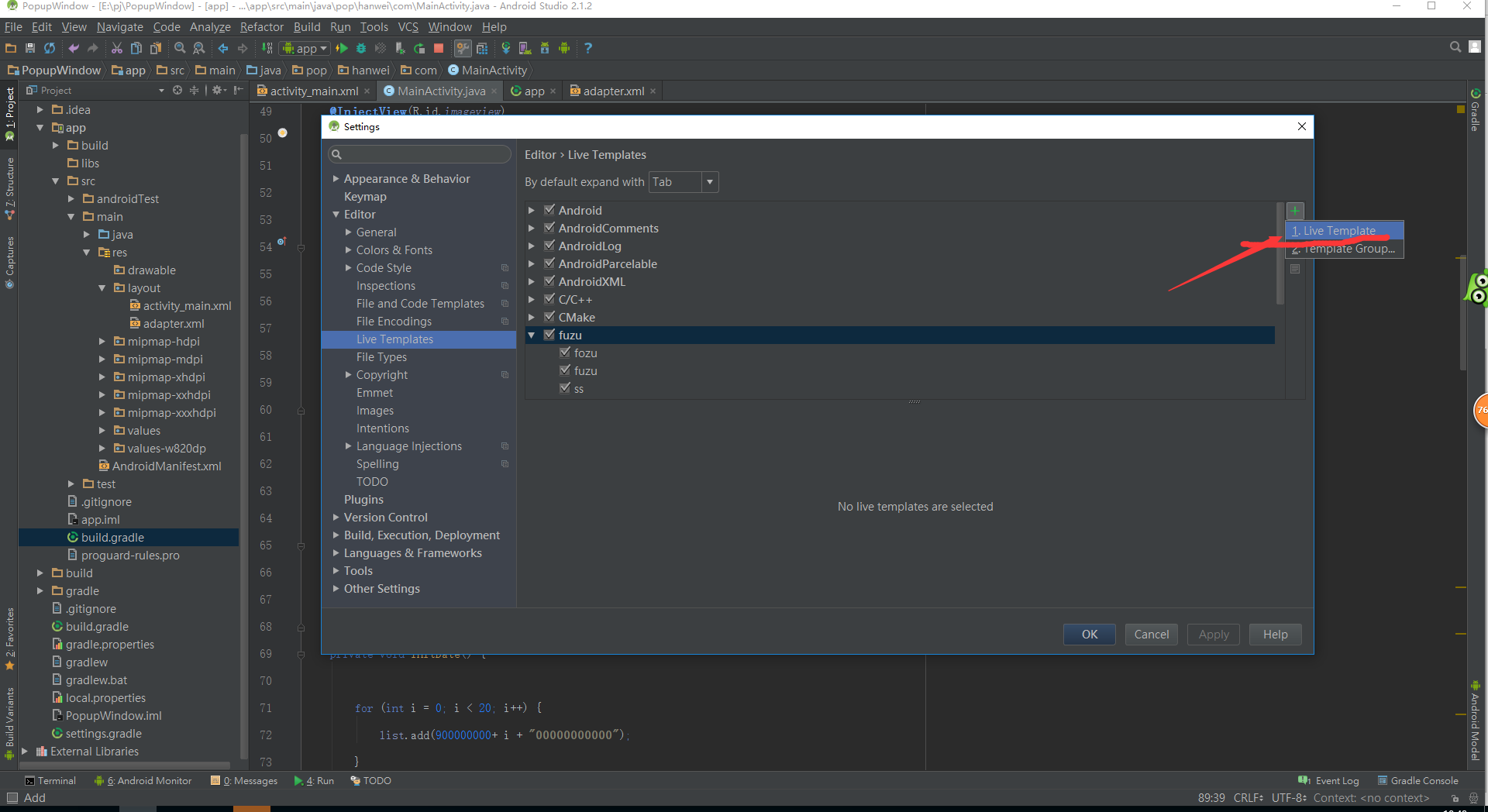Collapse the fuzu template group
This screenshot has width=1488, height=812.
pyautogui.click(x=532, y=335)
